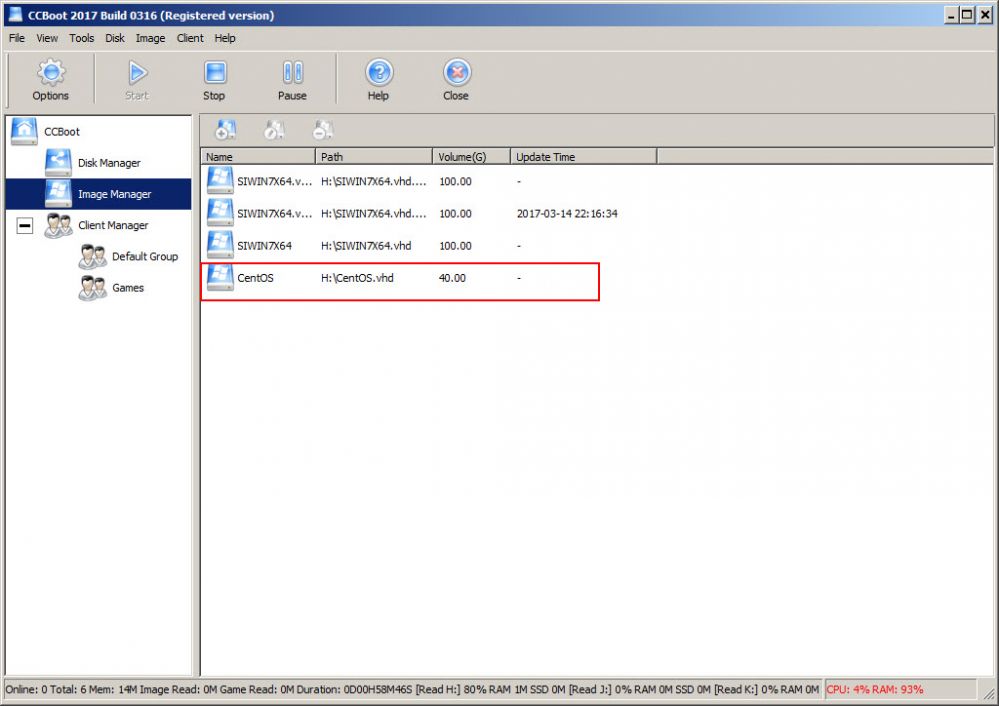The image size is (999, 706).
Task: Open the File menu
Action: tap(17, 38)
